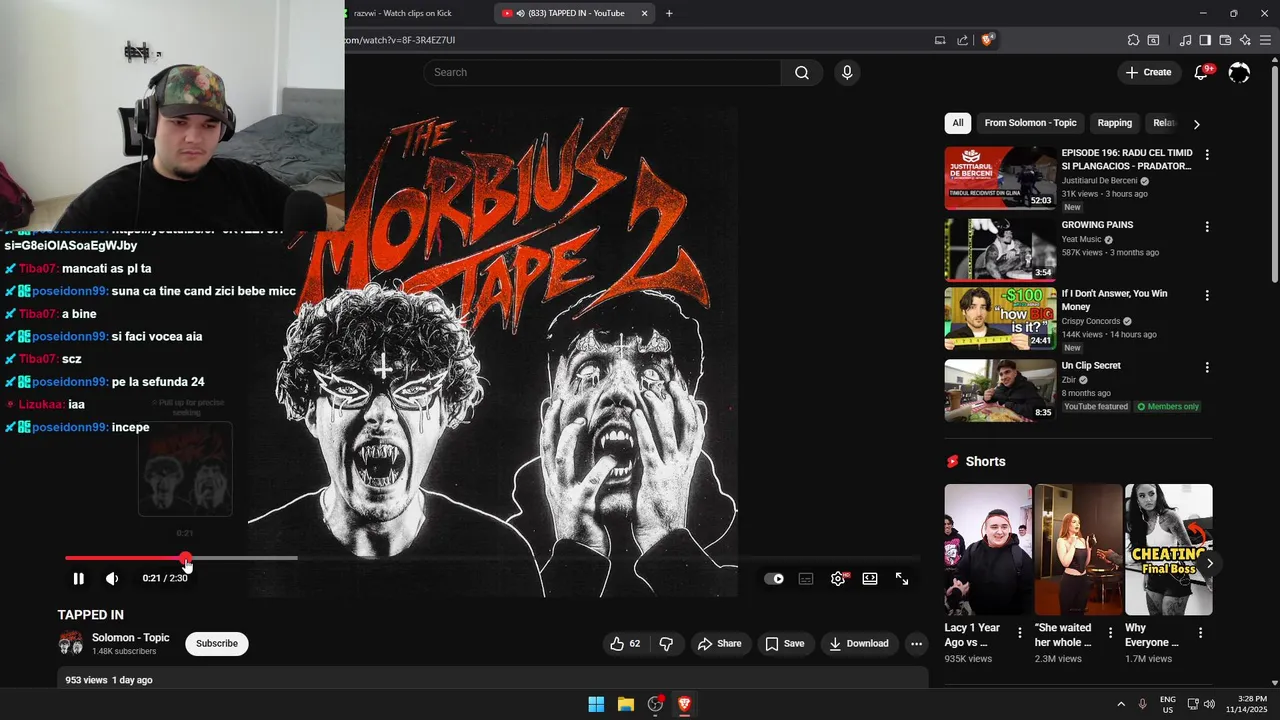The height and width of the screenshot is (720, 1280).
Task: Open the browser extensions puzzle icon
Action: click(x=1133, y=40)
